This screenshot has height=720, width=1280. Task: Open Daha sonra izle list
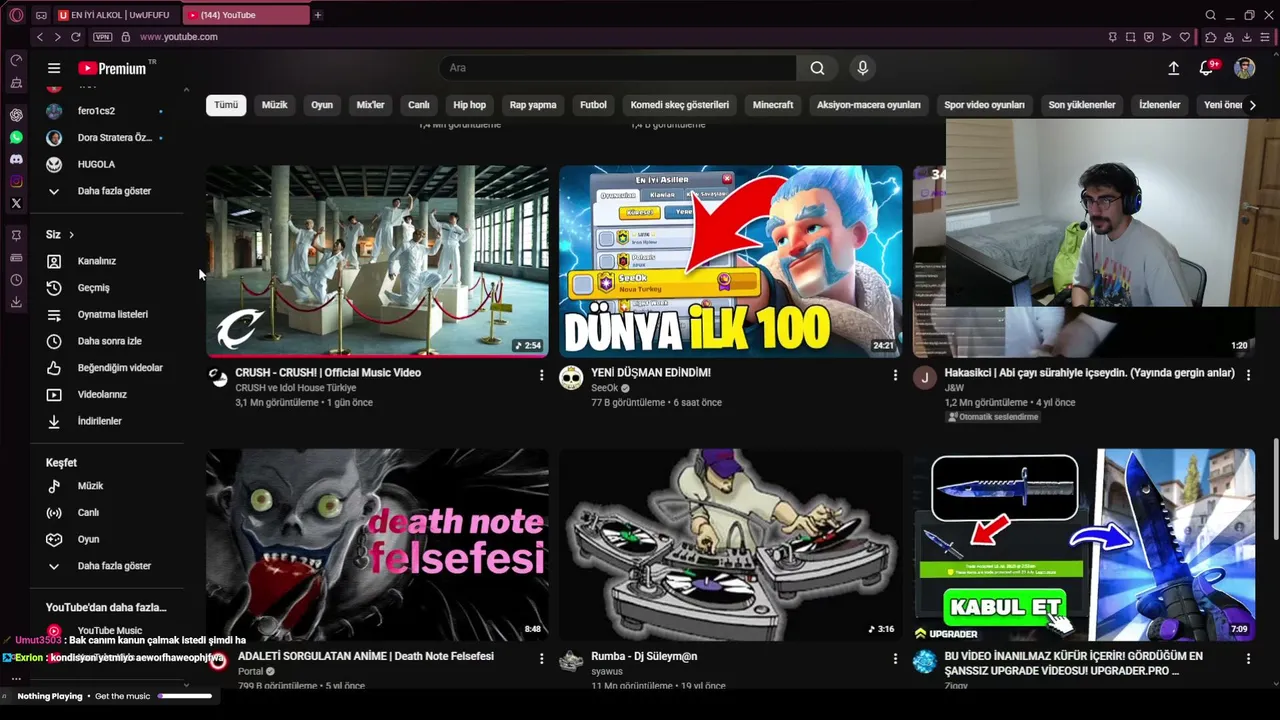pyautogui.click(x=110, y=341)
